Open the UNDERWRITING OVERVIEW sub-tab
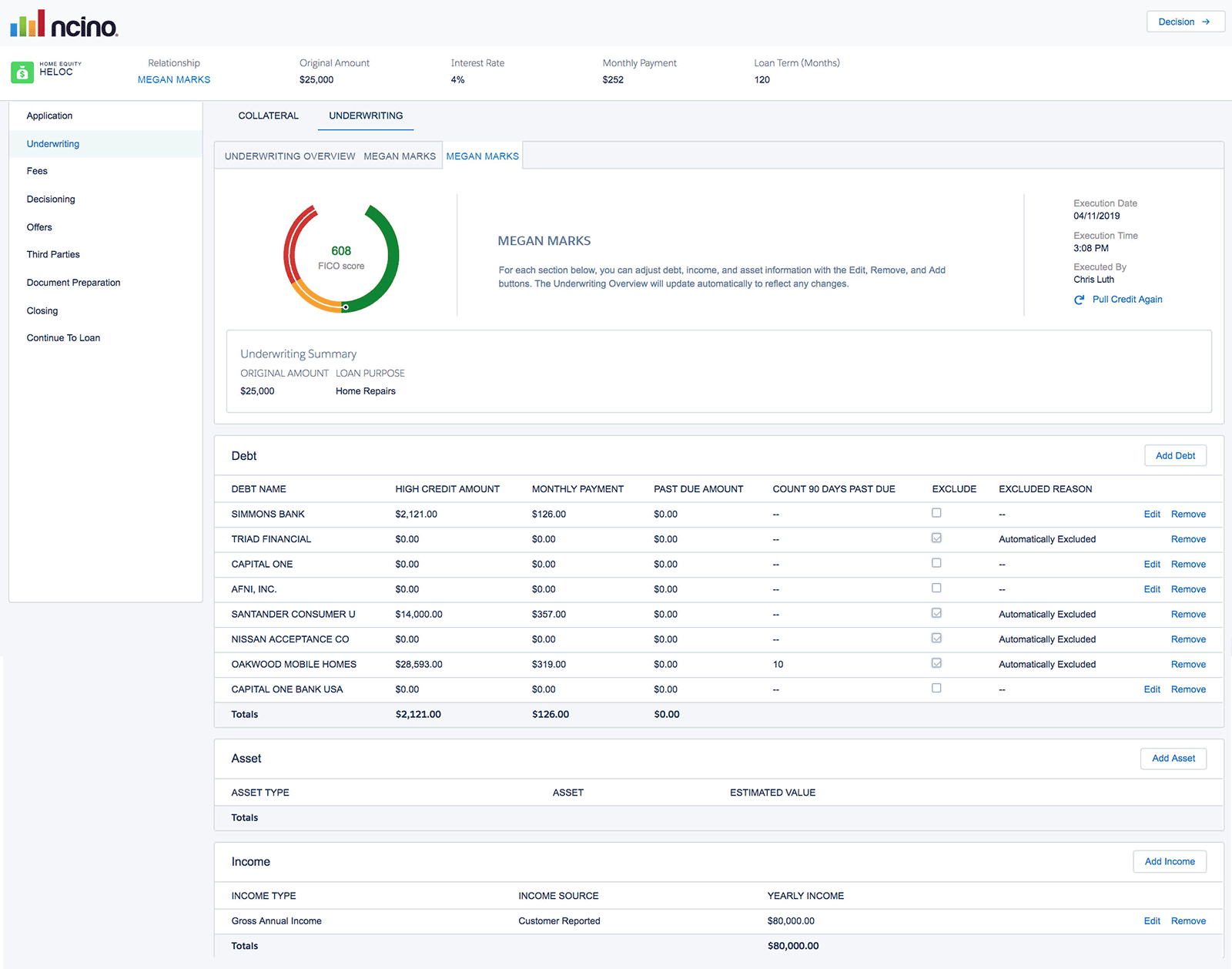This screenshot has width=1232, height=969. (x=290, y=156)
